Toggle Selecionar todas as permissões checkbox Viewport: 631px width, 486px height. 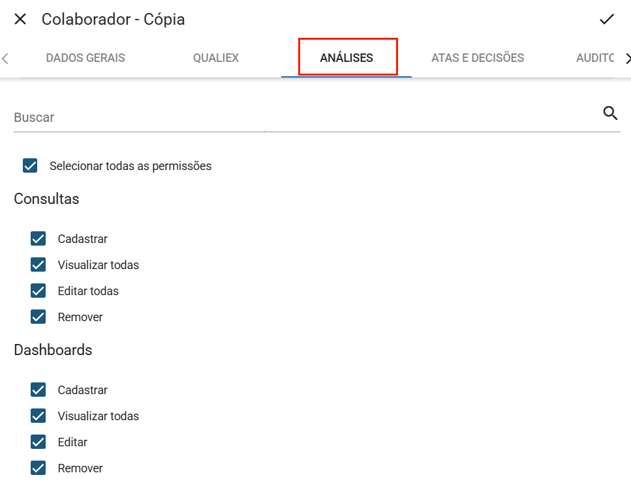point(30,166)
